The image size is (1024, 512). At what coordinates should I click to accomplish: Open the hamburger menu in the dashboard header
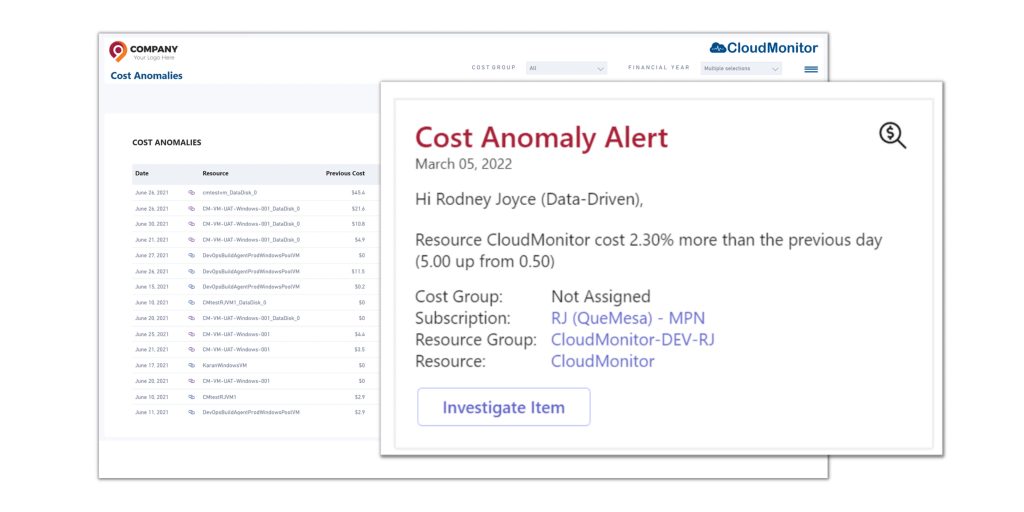click(811, 69)
